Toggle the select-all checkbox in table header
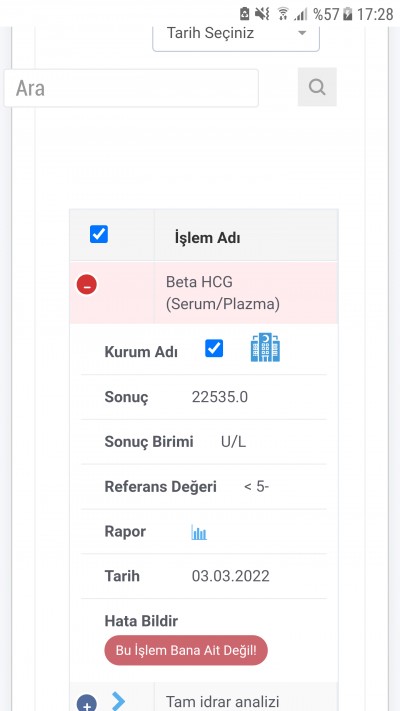Image resolution: width=400 pixels, height=711 pixels. (99, 234)
